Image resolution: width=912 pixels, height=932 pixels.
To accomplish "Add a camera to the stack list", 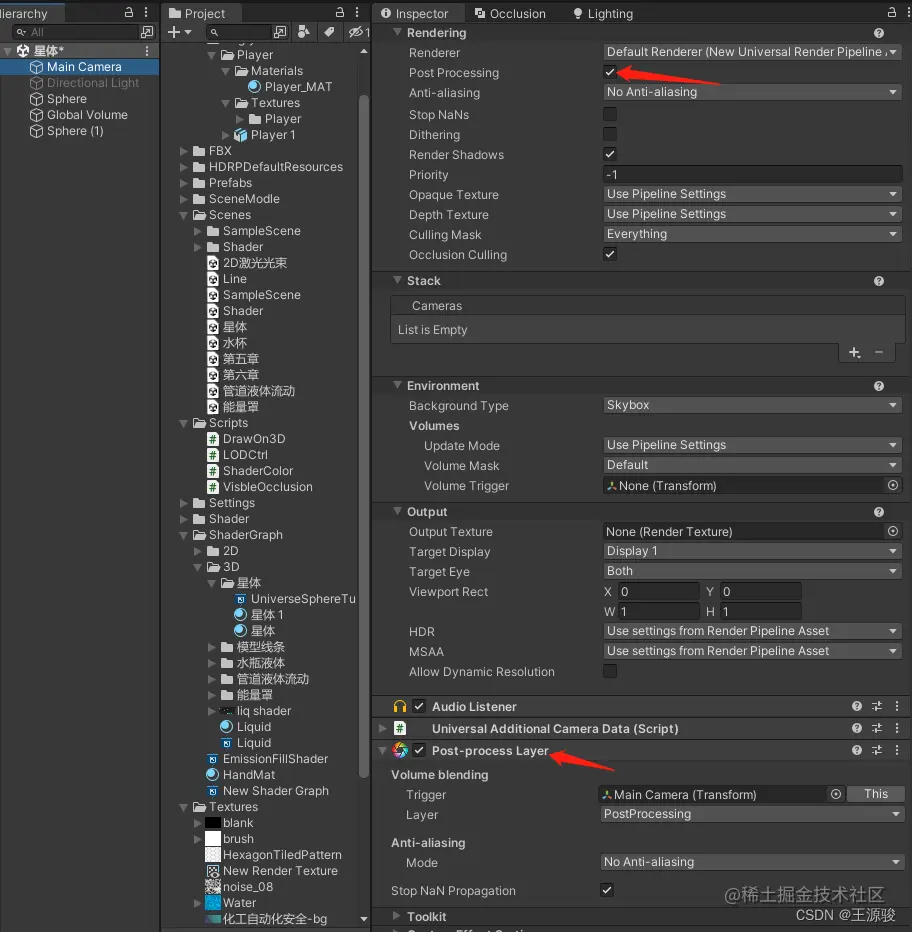I will [x=854, y=352].
